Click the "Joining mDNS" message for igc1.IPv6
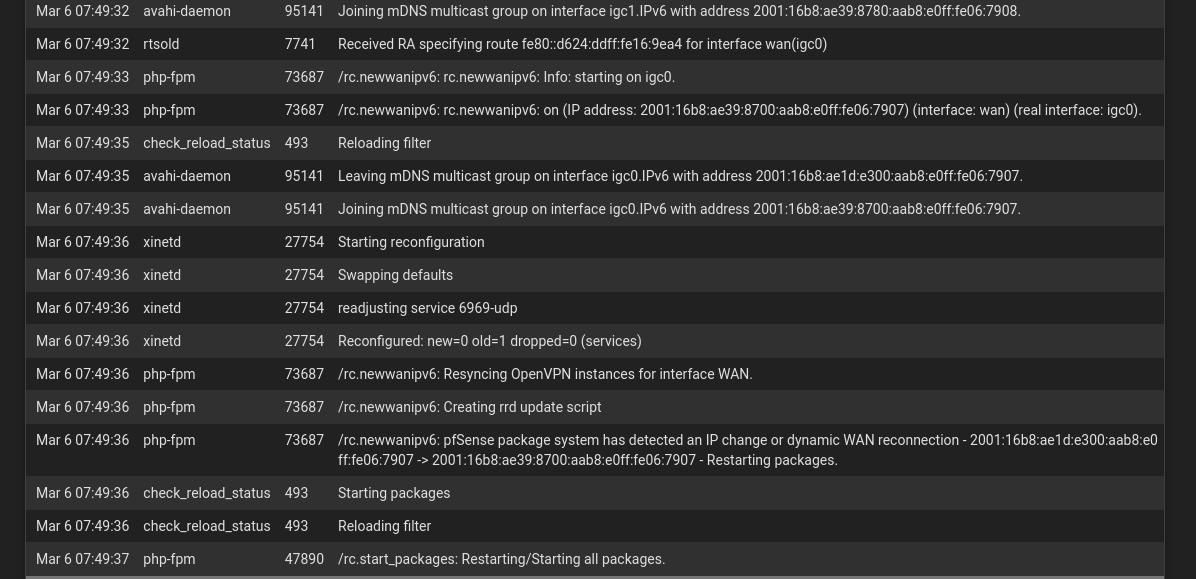1196x579 pixels. pos(679,11)
